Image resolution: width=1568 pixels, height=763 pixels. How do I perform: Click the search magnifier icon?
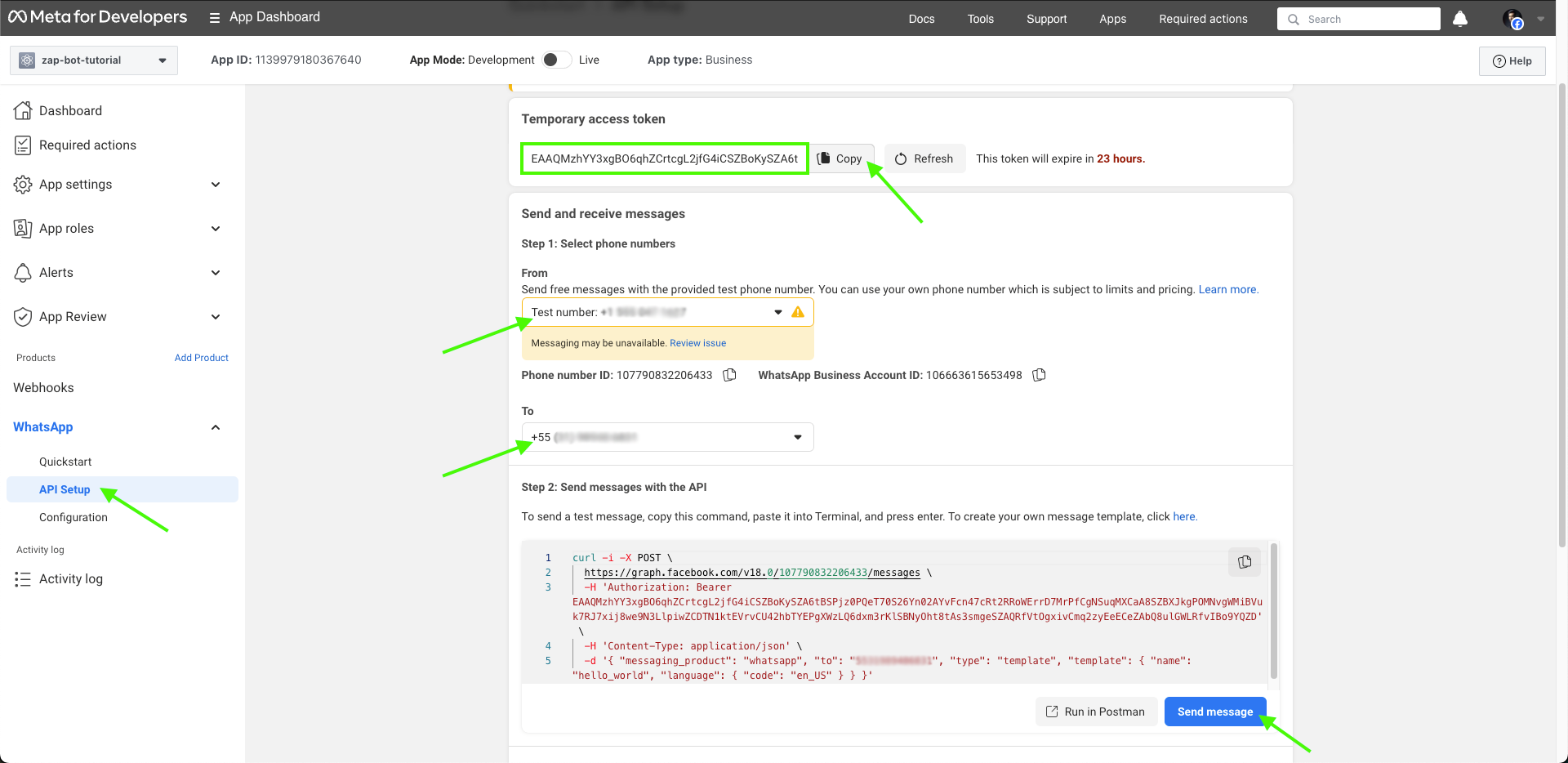coord(1294,20)
